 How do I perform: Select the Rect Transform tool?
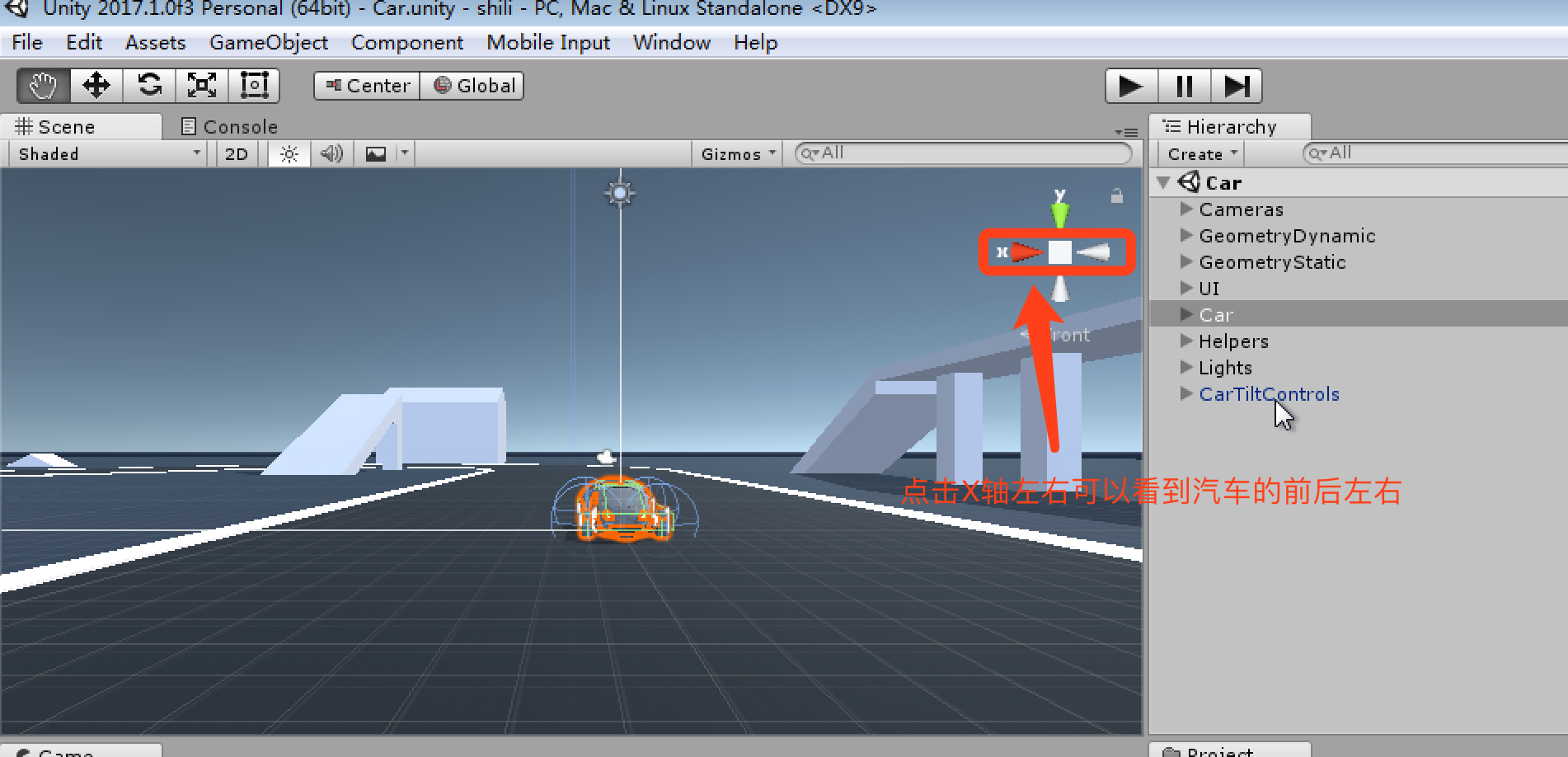pyautogui.click(x=254, y=85)
